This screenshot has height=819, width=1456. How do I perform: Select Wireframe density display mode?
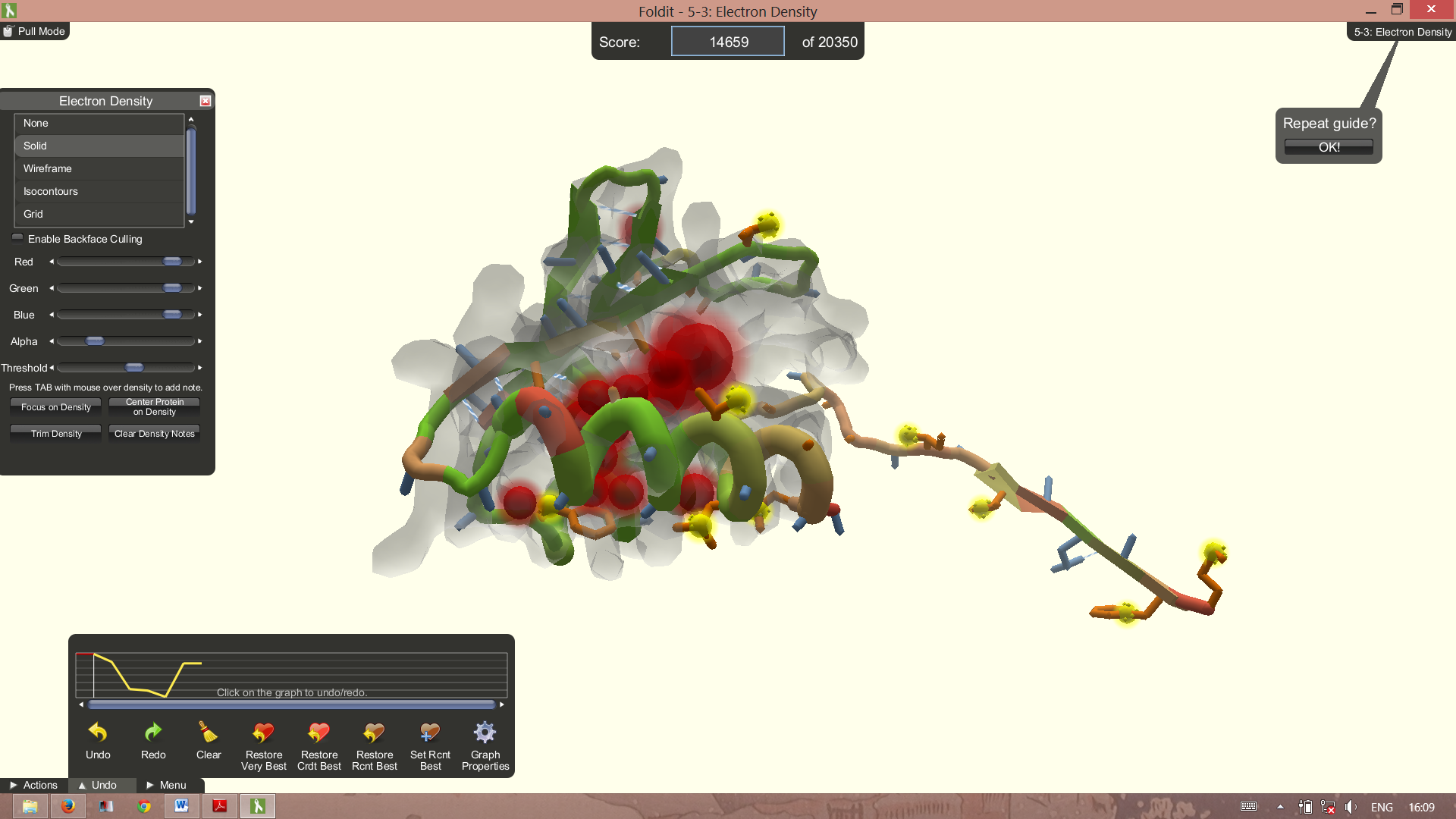point(99,168)
